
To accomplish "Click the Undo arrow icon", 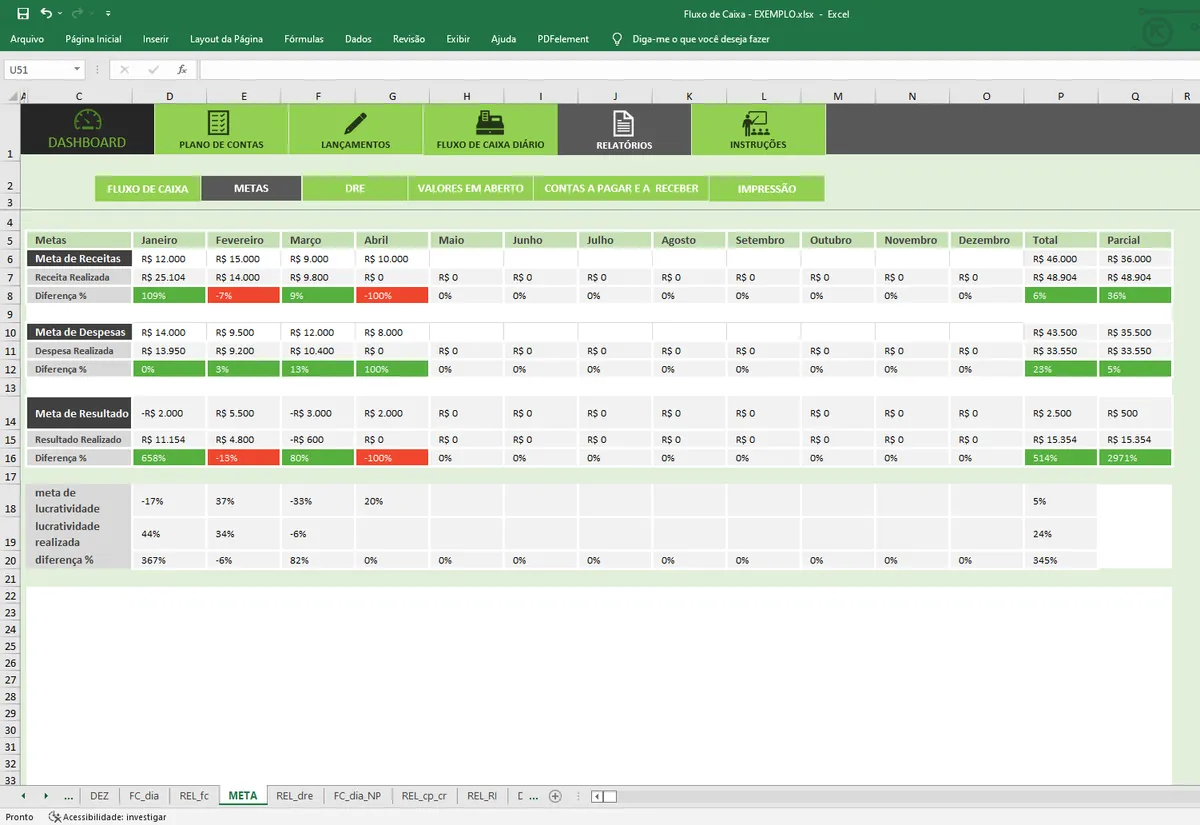I will [45, 14].
